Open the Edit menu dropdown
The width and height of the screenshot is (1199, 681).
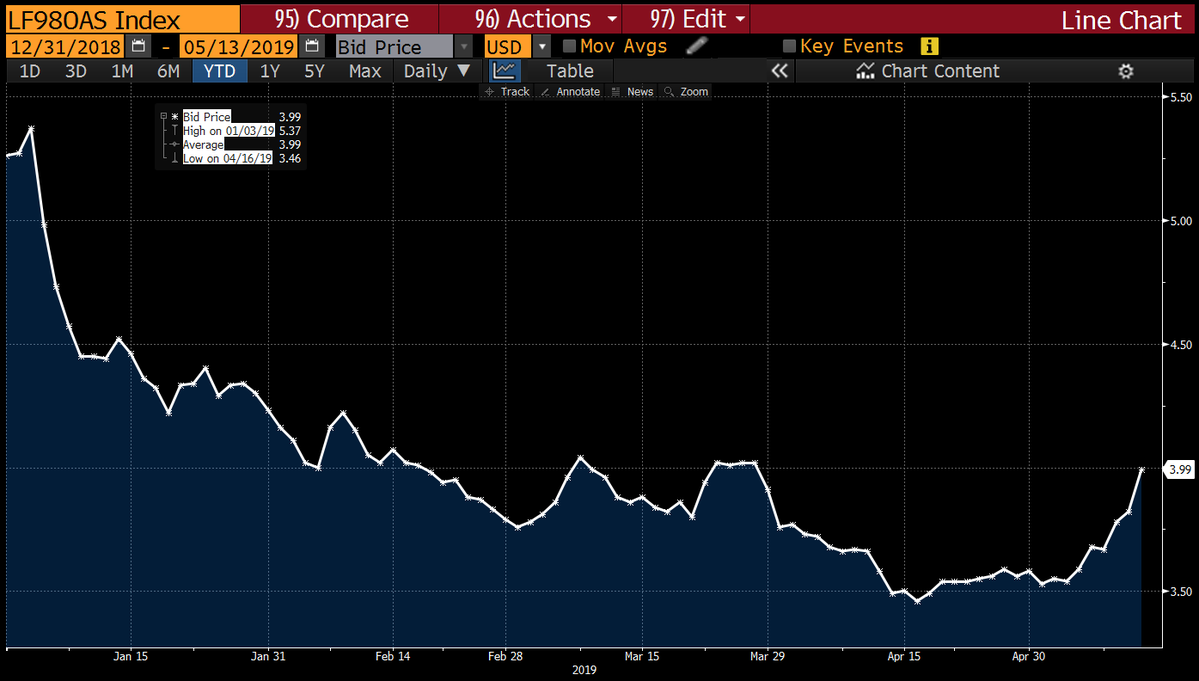click(x=697, y=18)
